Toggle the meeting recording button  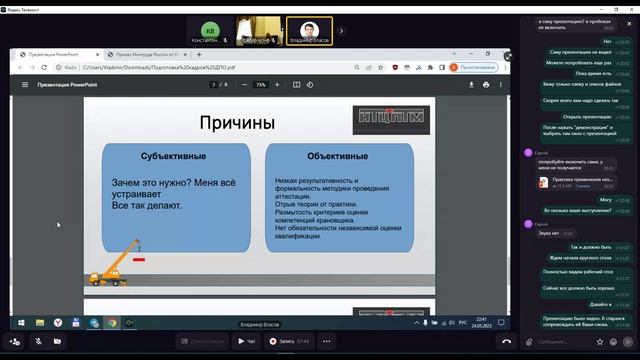(289, 341)
